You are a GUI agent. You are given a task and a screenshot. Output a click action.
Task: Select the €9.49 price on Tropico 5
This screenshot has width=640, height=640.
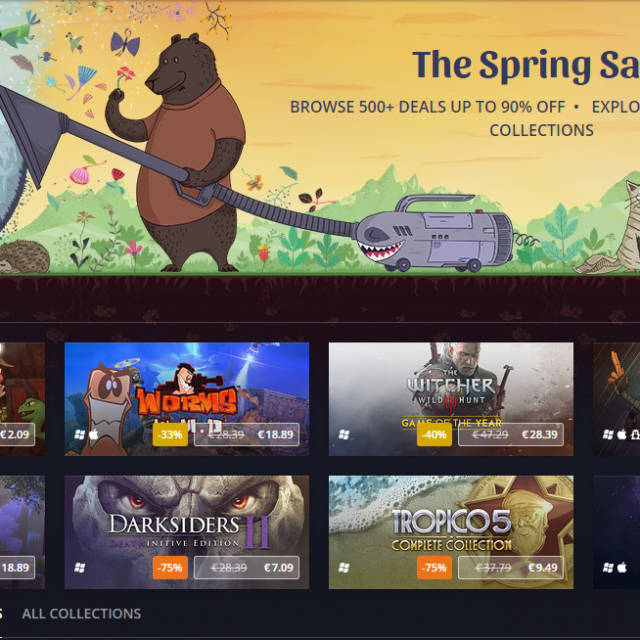(543, 568)
